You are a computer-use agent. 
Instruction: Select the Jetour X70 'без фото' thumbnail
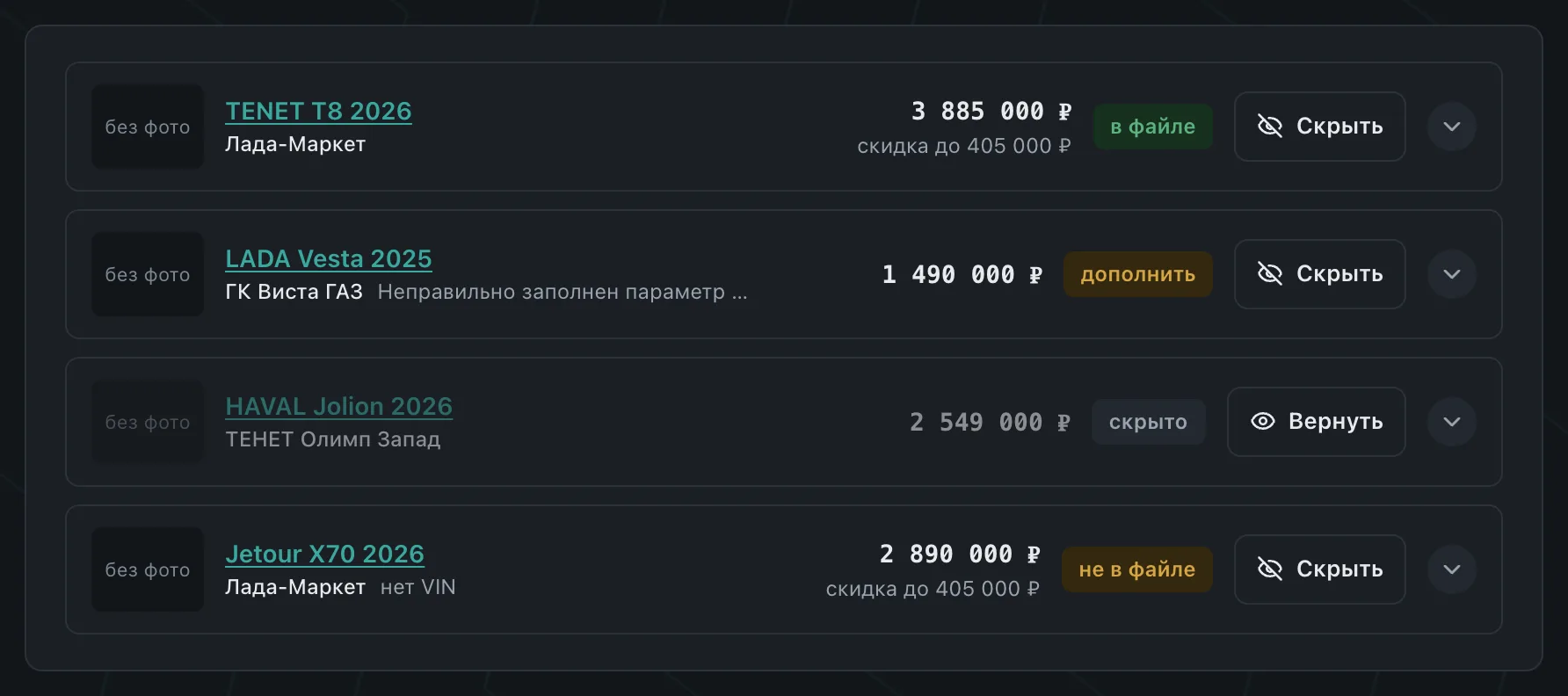148,569
